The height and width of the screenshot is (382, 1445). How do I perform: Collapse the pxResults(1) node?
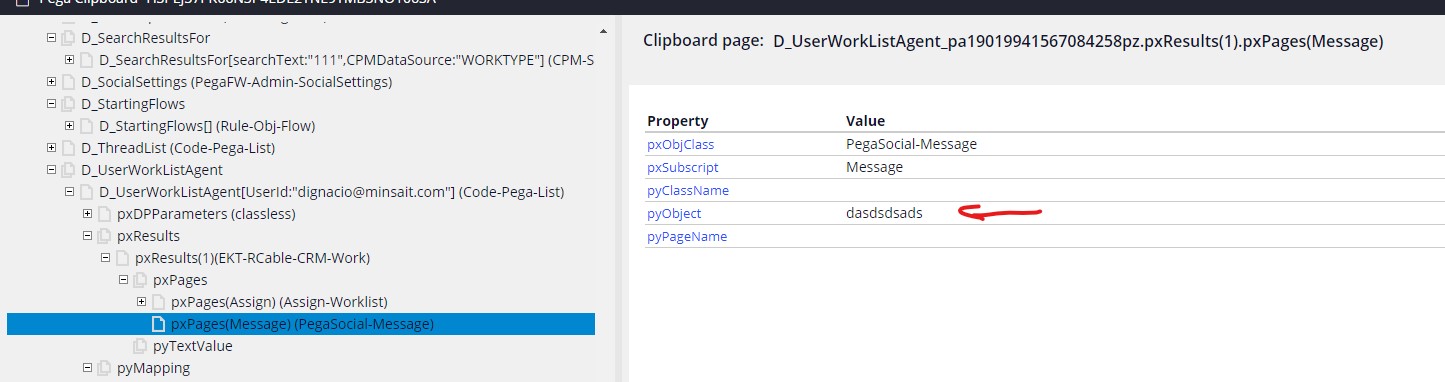point(106,258)
